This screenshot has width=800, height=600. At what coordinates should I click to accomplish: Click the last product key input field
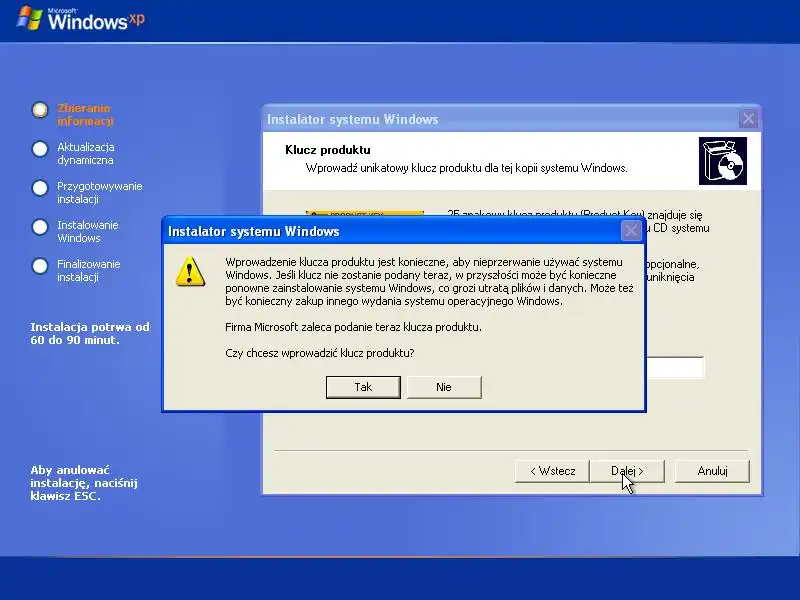[675, 367]
